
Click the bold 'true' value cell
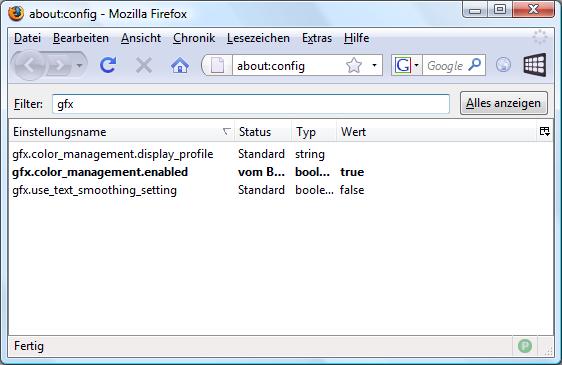(352, 172)
